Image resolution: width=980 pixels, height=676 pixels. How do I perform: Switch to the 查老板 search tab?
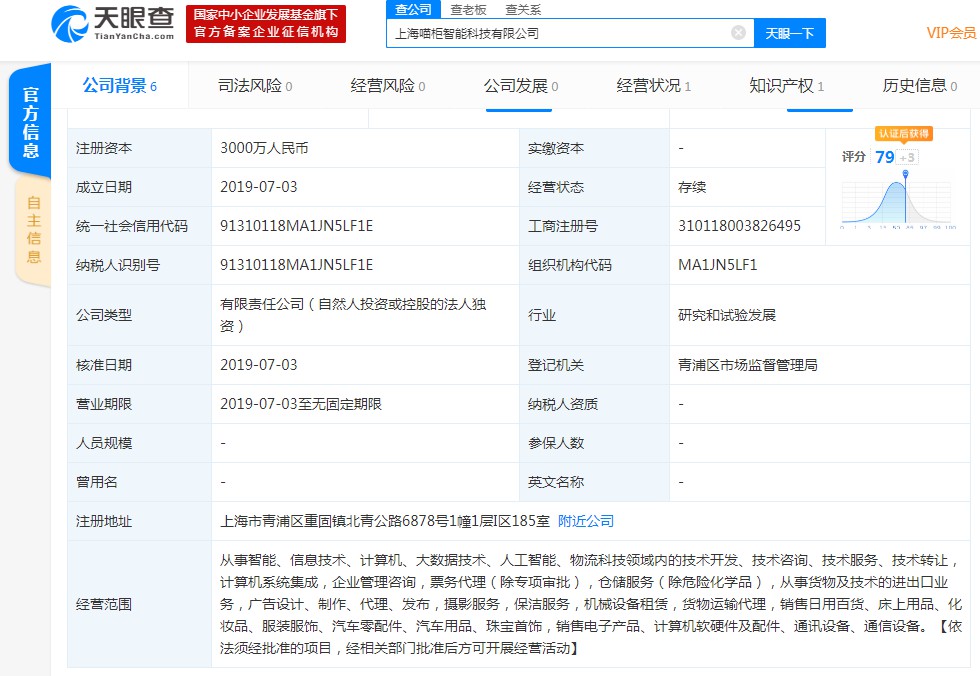tap(468, 9)
